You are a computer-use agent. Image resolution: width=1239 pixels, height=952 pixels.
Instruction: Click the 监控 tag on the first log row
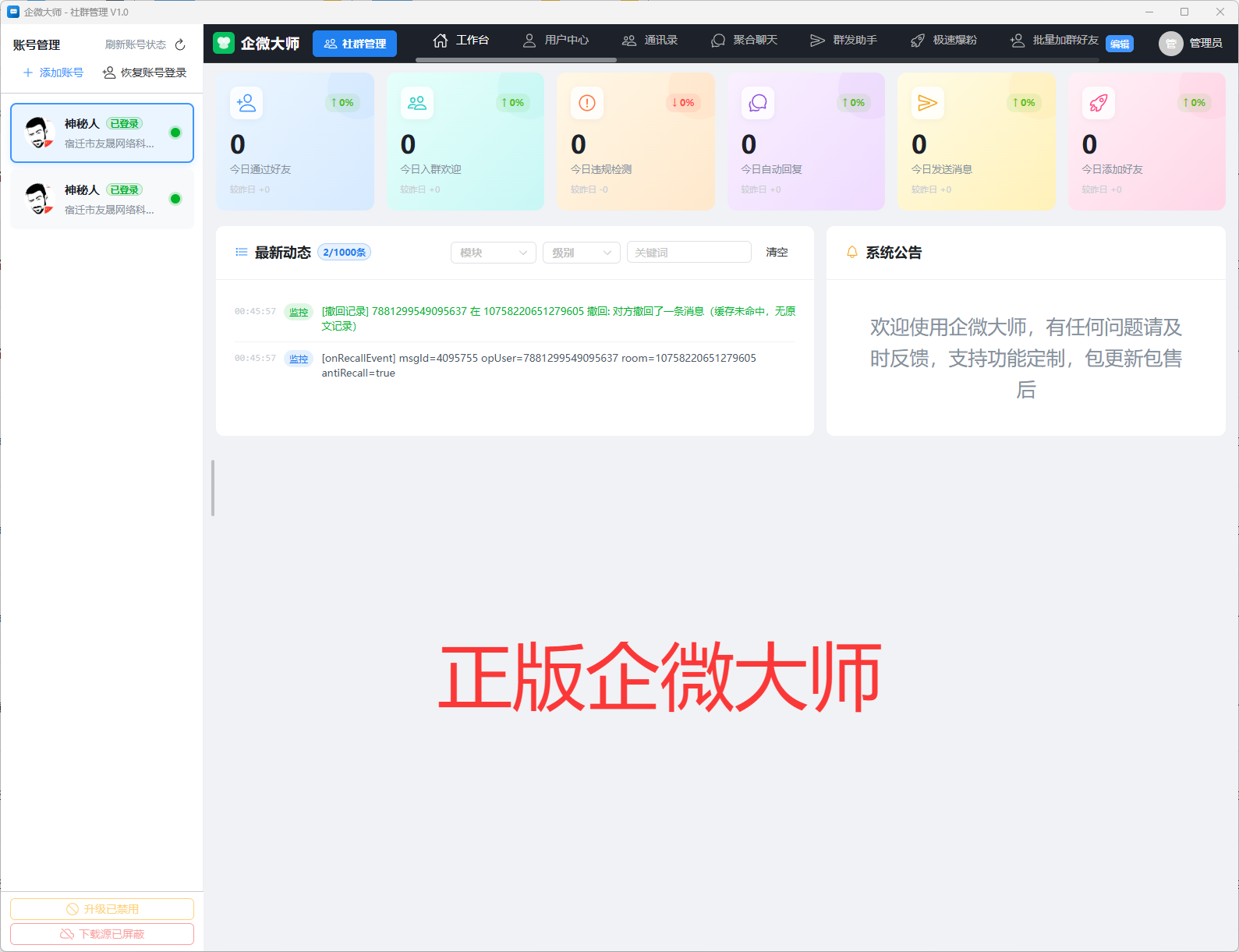click(299, 312)
